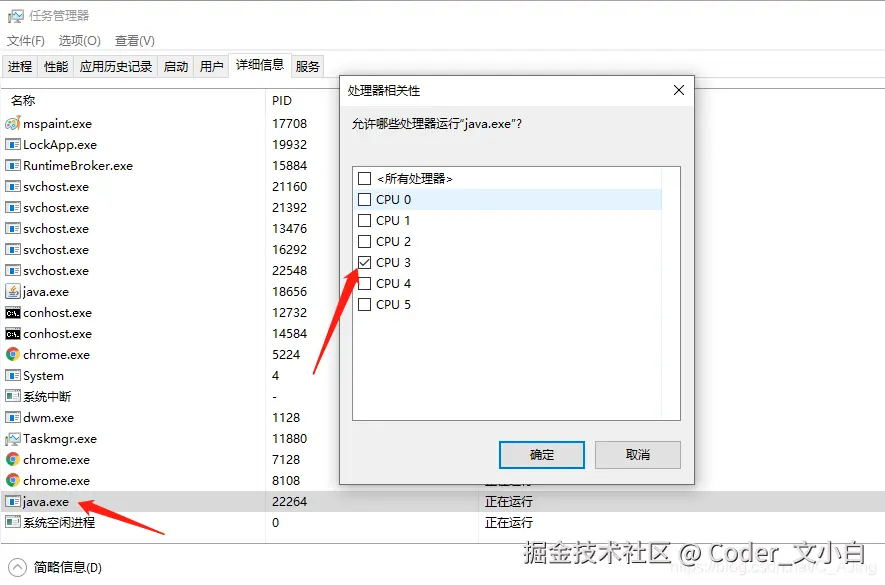Switch to the 应用历史记录 tab
Viewport: 885px width, 585px height.
click(116, 67)
